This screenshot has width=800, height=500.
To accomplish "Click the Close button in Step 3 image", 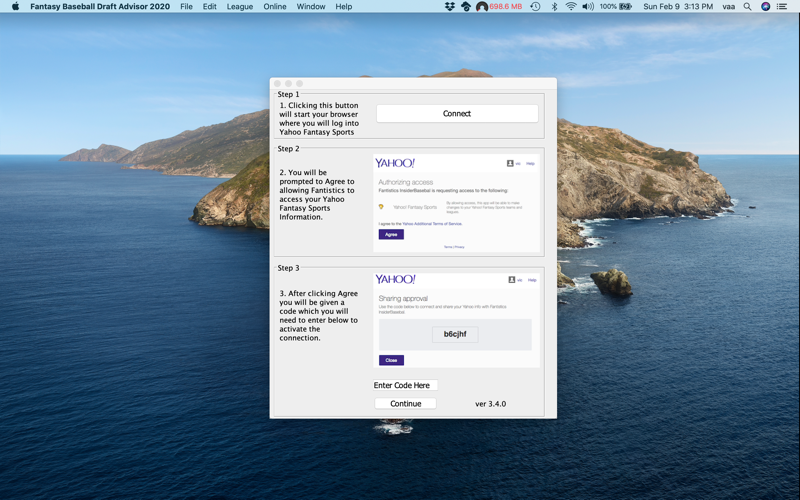I will tap(391, 360).
